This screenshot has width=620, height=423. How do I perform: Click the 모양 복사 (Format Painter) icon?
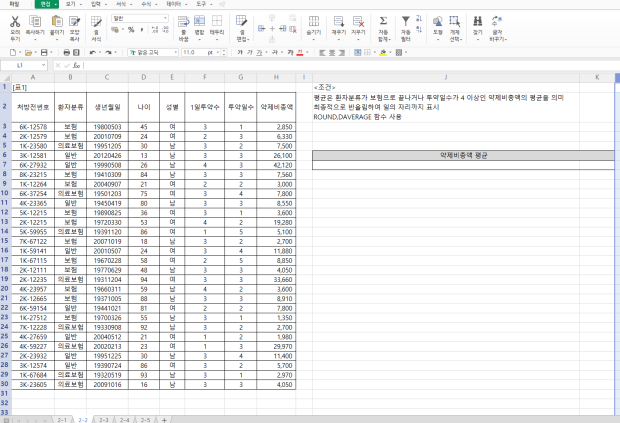(74, 24)
